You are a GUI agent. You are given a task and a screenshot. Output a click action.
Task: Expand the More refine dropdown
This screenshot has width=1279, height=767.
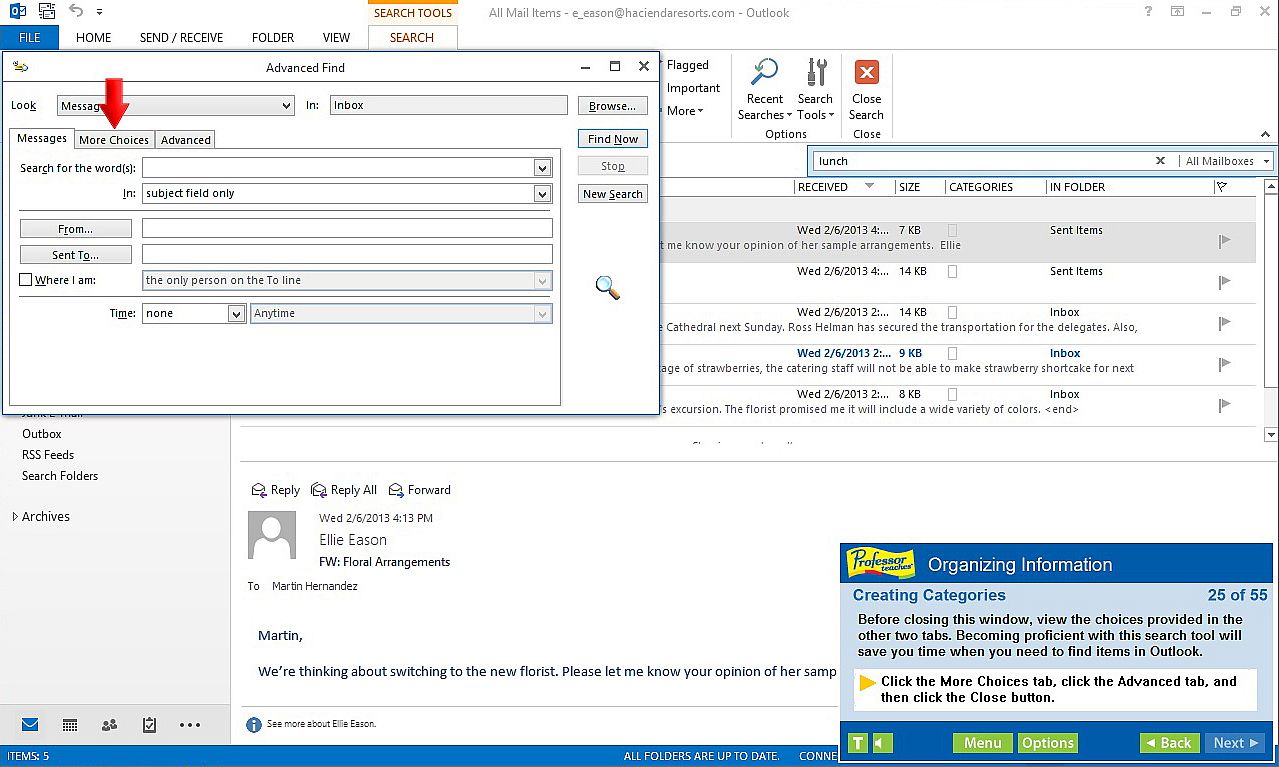point(686,111)
